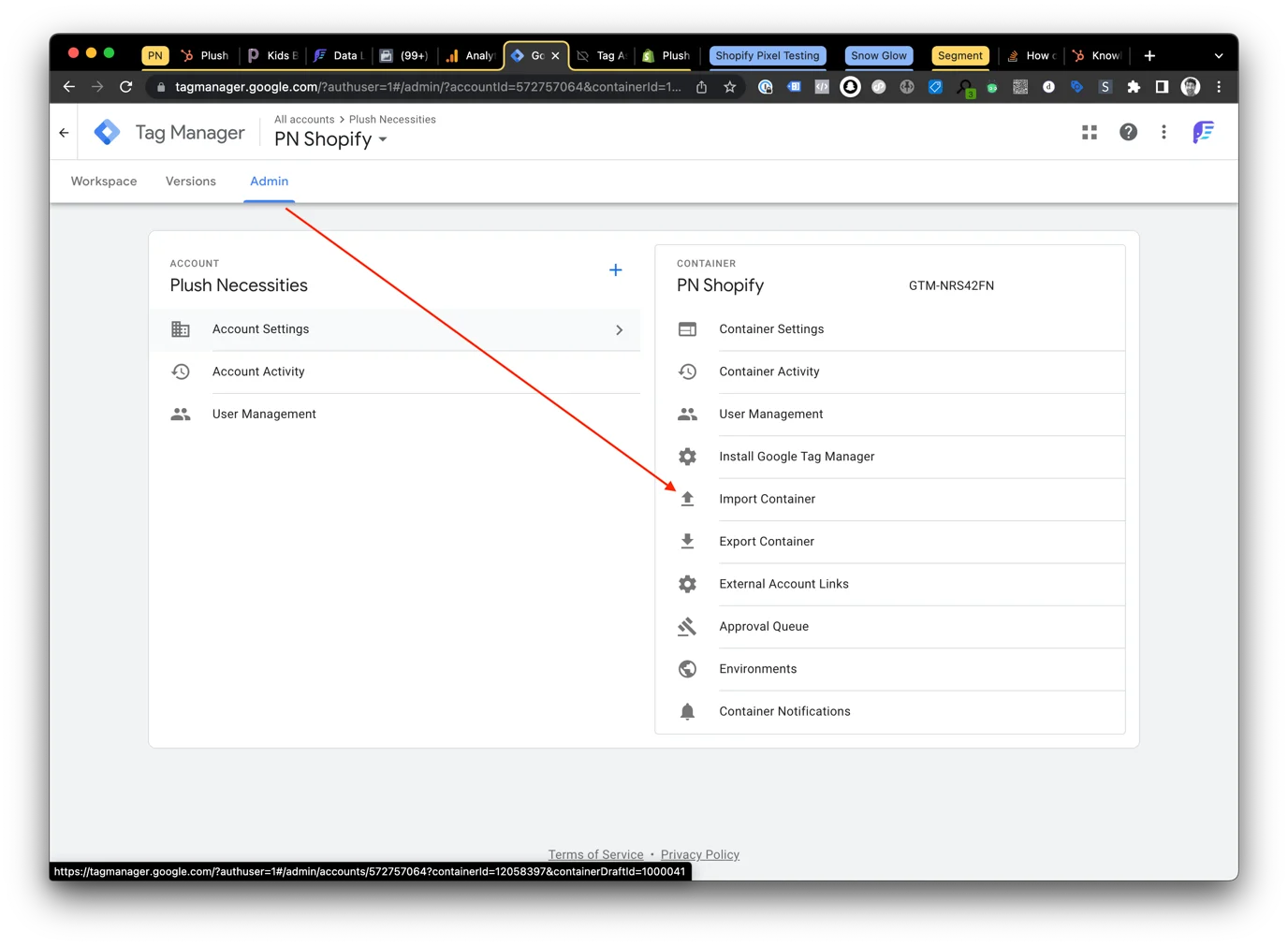
Task: Select the GTM-NRS42FN container ID
Action: (951, 286)
